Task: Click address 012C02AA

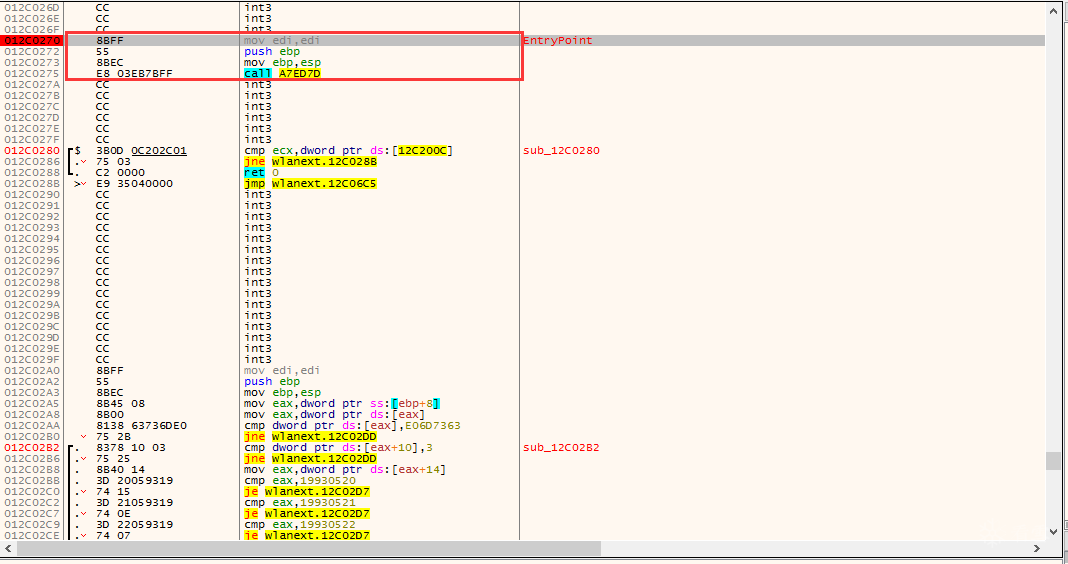Action: pos(32,426)
